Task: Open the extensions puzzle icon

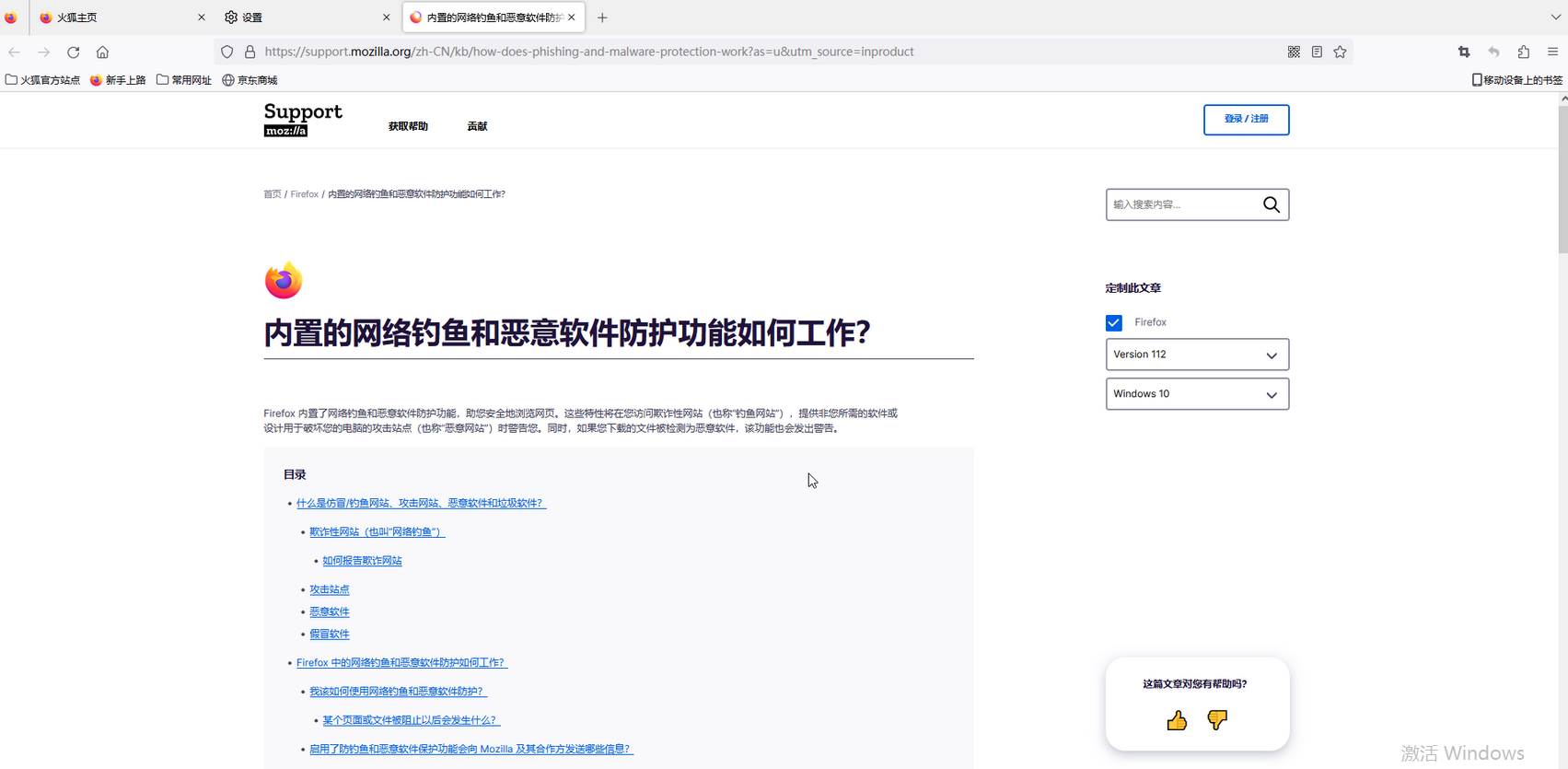Action: (1523, 52)
